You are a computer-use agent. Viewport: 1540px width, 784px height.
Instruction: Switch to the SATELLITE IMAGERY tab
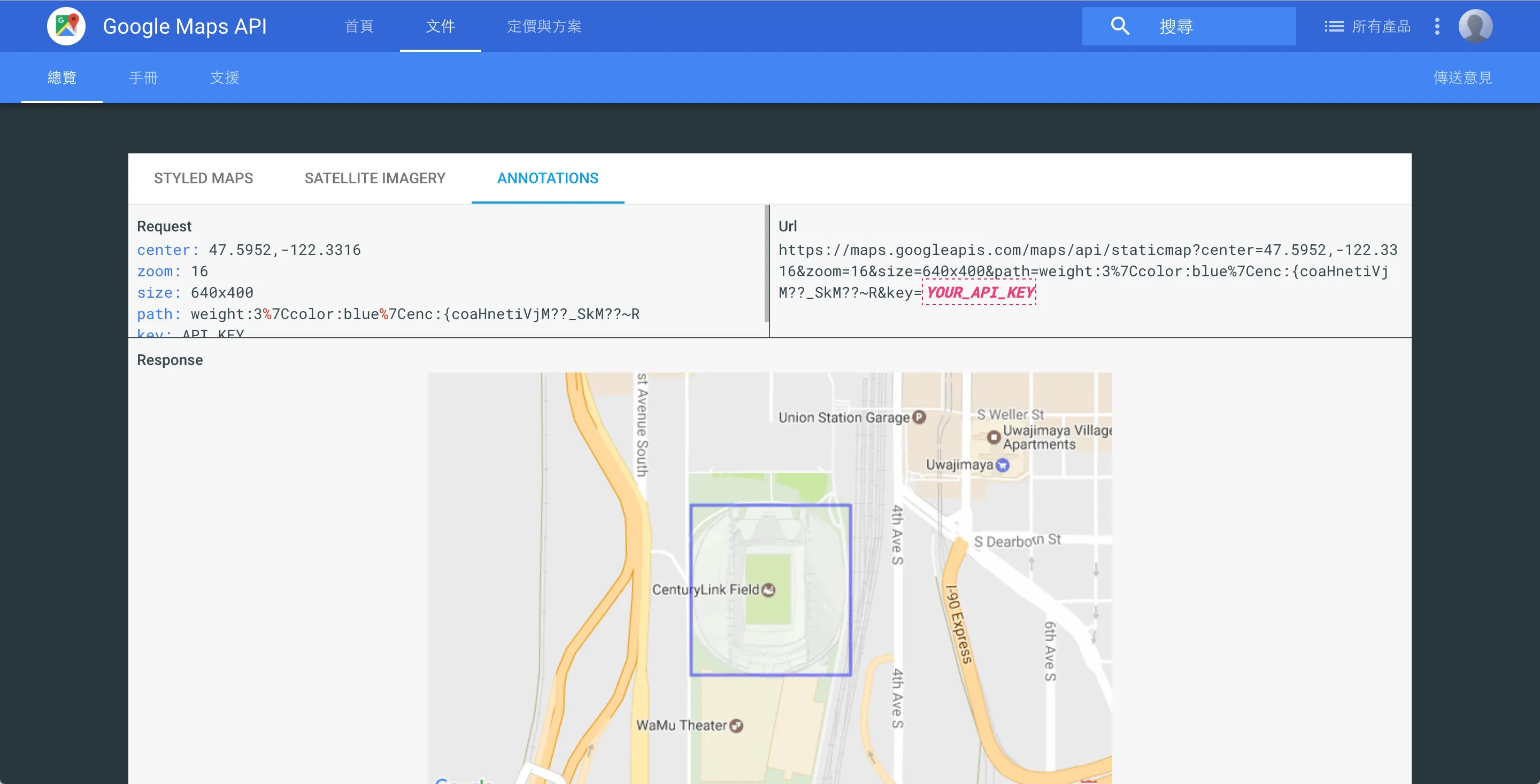click(375, 178)
